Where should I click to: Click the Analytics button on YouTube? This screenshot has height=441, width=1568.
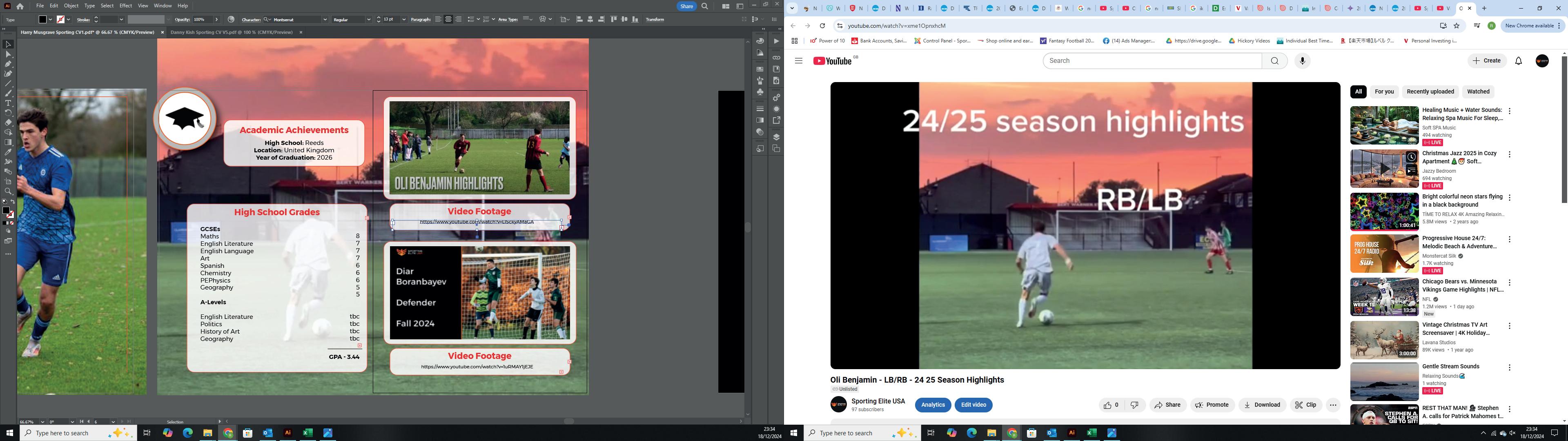(x=933, y=405)
